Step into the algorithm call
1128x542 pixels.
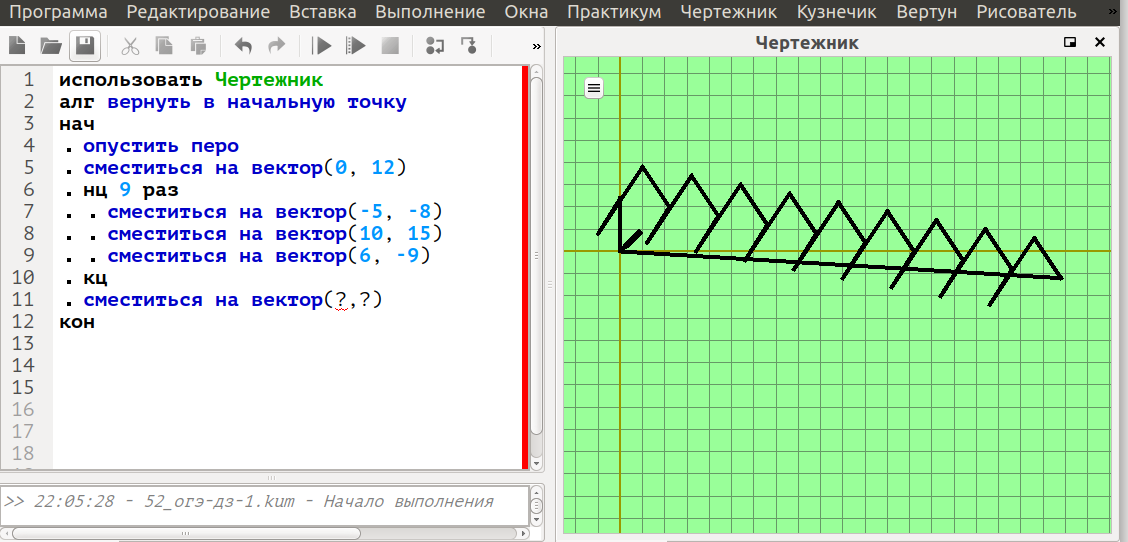(469, 46)
